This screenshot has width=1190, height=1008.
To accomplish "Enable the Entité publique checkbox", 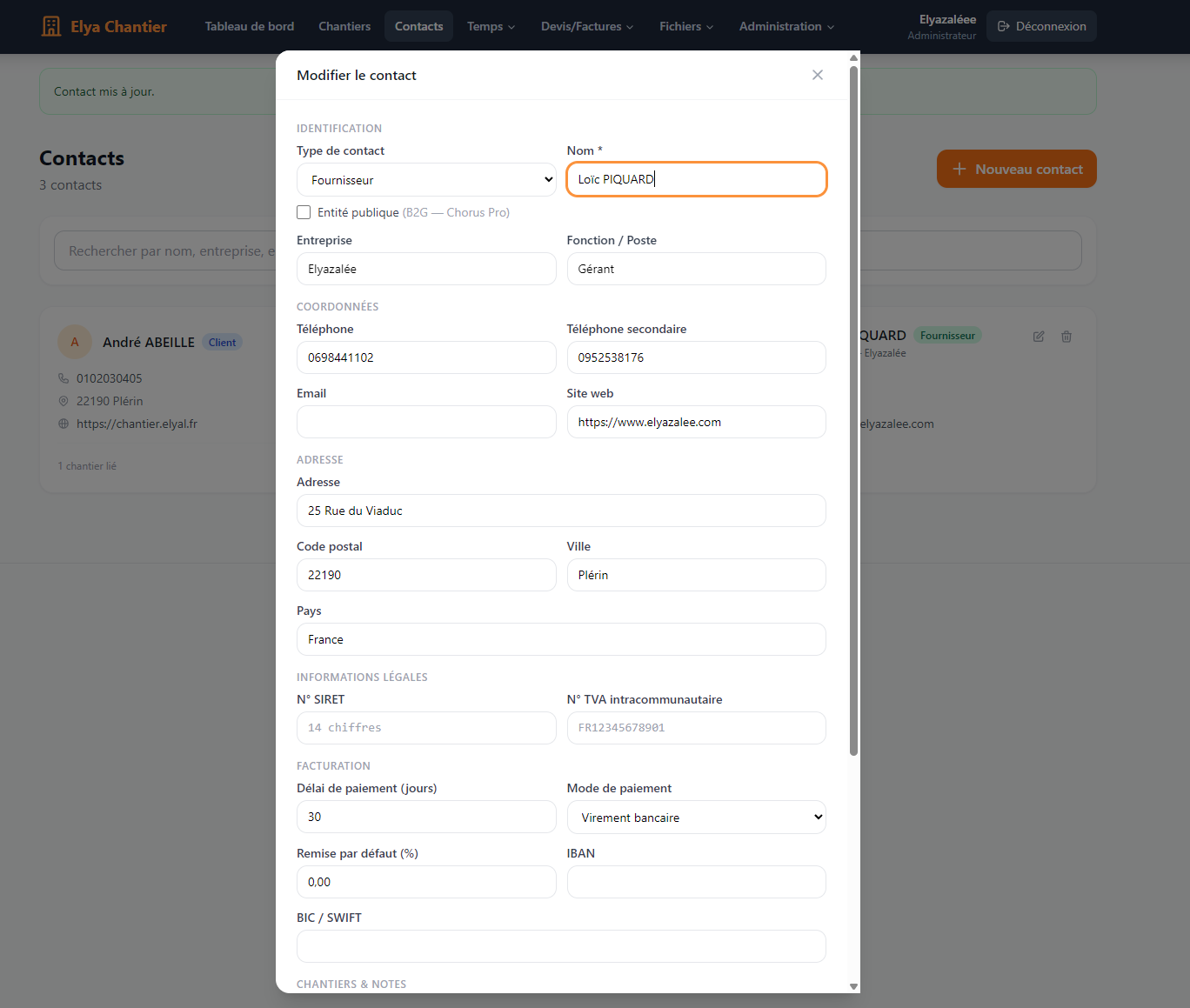I will point(304,212).
